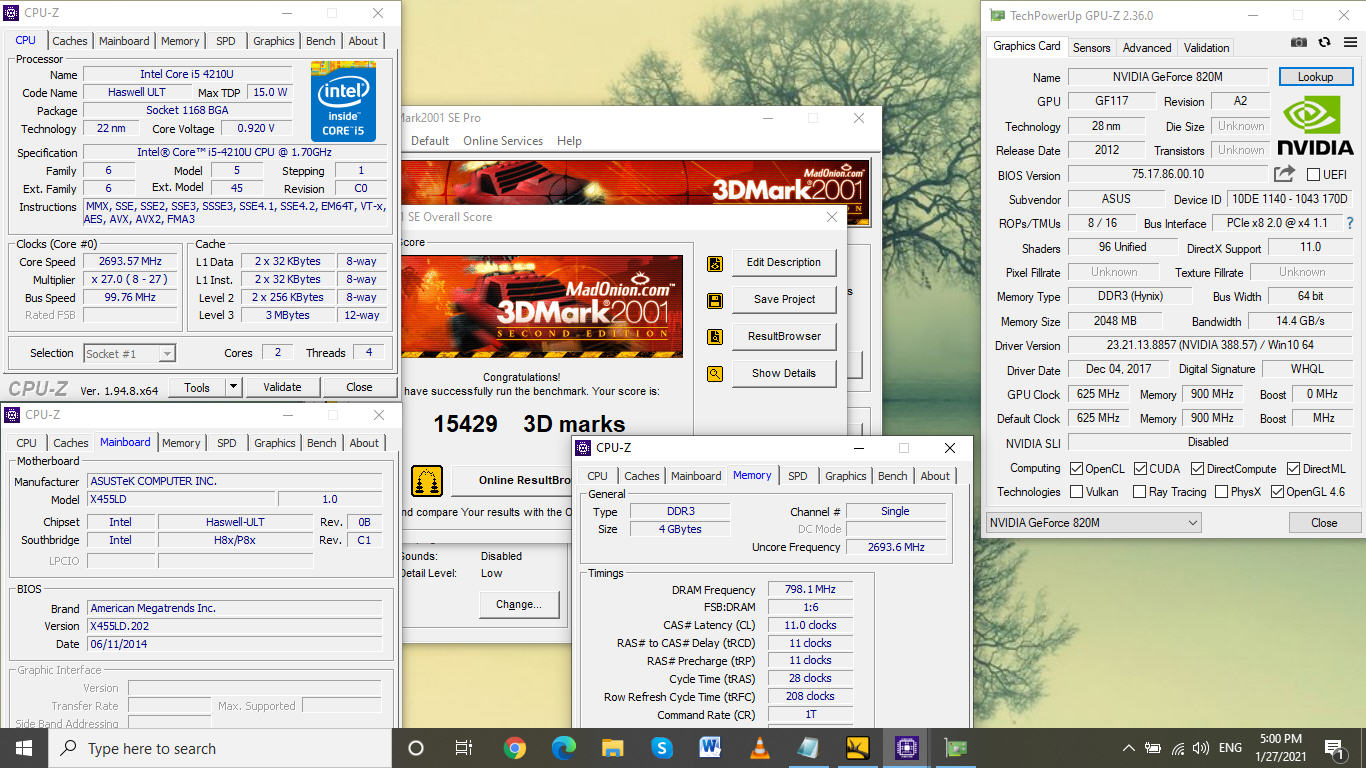Click the Change... button in 3DMark
This screenshot has width=1366, height=768.
click(518, 604)
